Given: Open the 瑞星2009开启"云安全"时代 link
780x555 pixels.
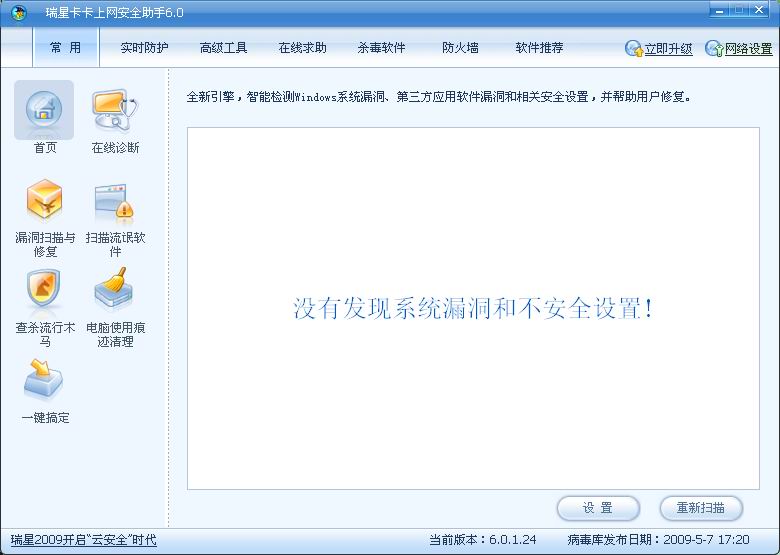Looking at the screenshot, I should tap(84, 540).
